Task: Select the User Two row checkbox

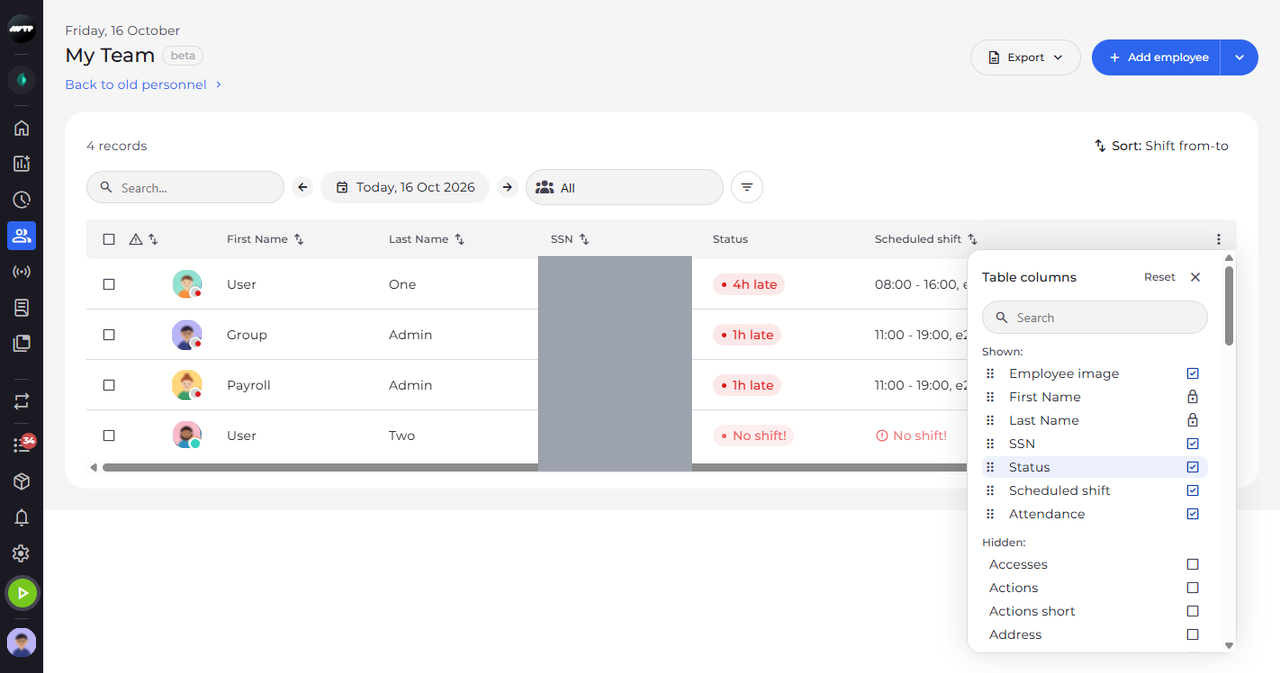Action: tap(109, 435)
